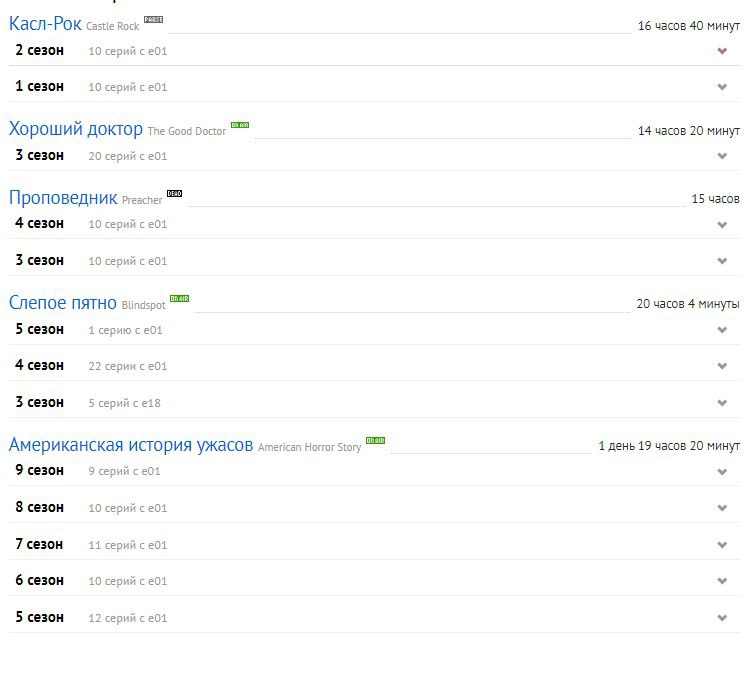
Task: Click the ON AIR badge beside The Good Doctor
Action: pos(240,125)
